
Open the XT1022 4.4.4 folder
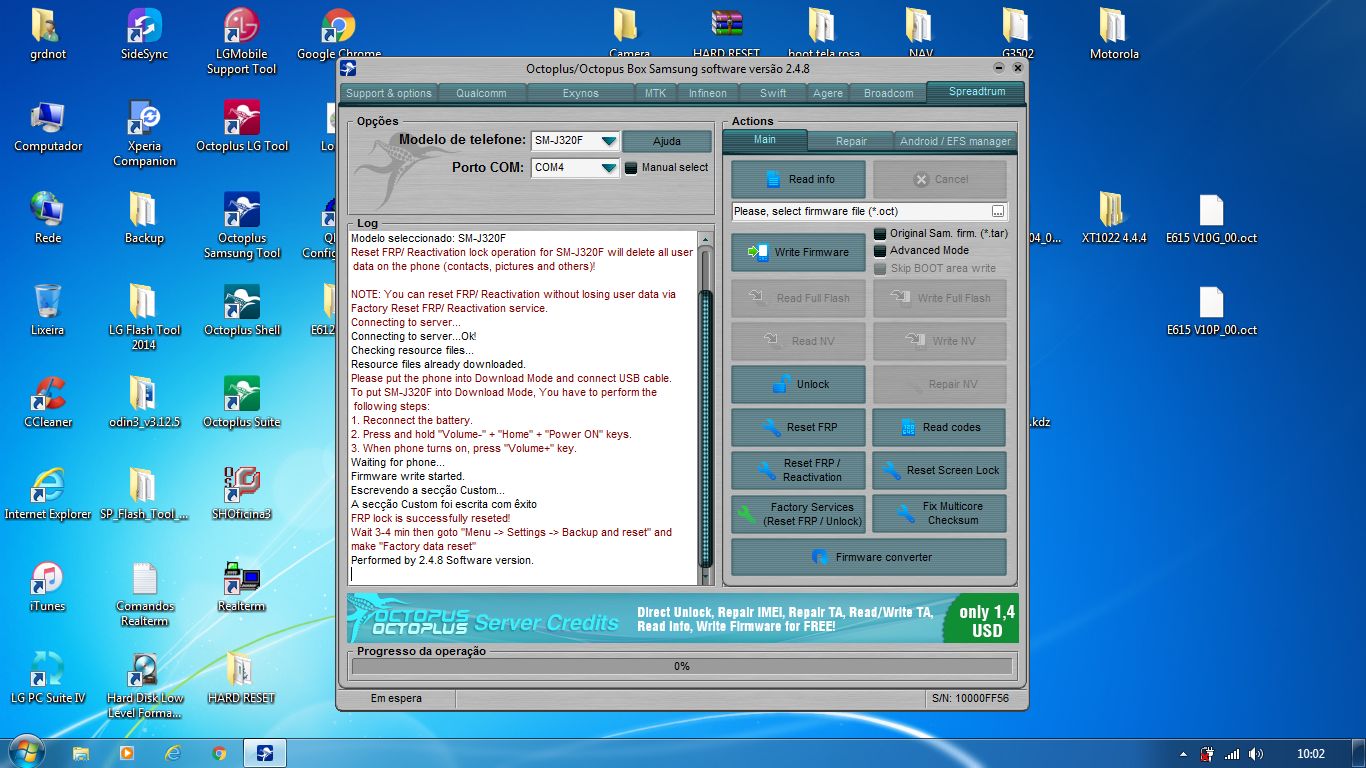tap(1114, 219)
